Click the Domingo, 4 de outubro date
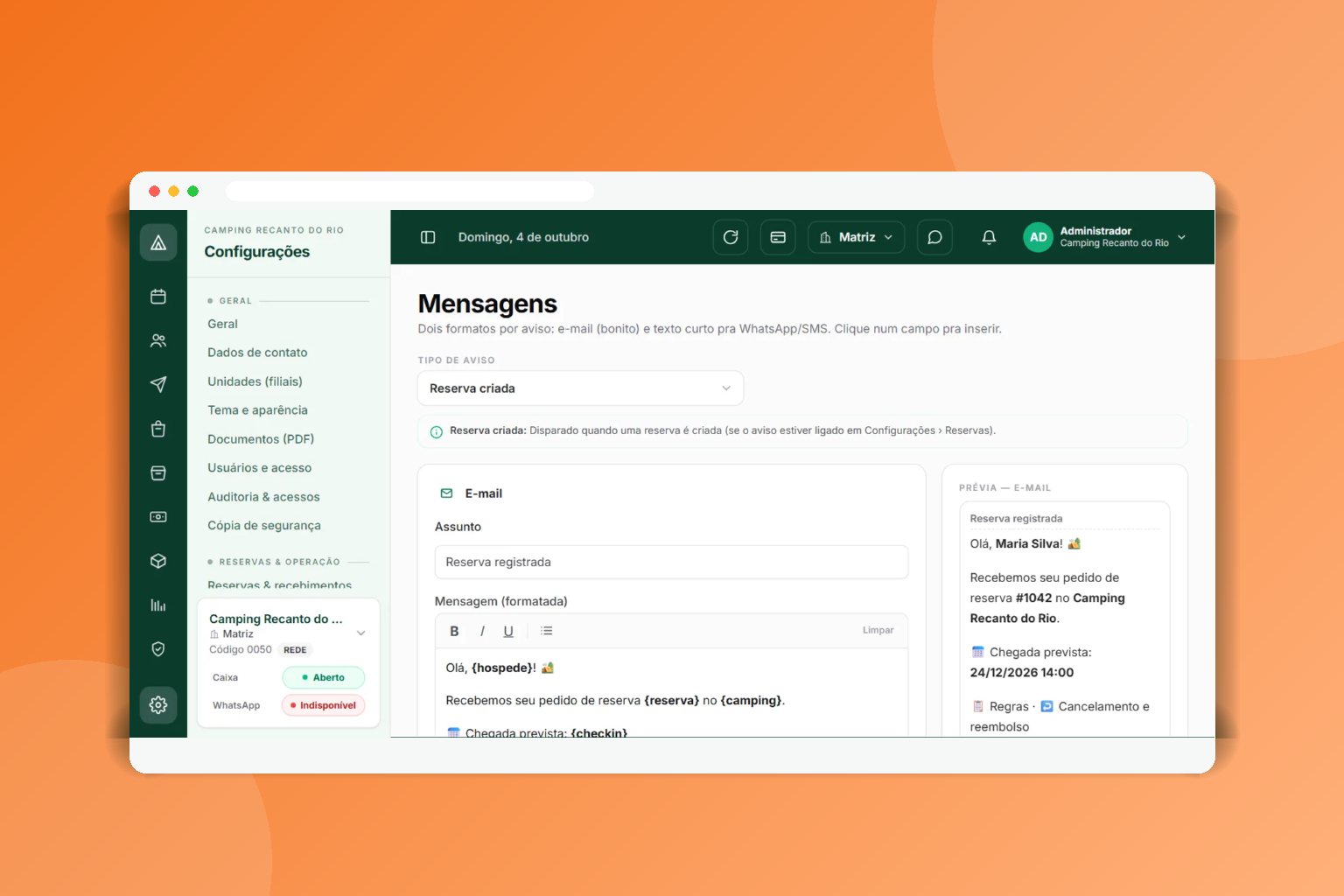Screen dimensions: 1344x896 coord(523,237)
